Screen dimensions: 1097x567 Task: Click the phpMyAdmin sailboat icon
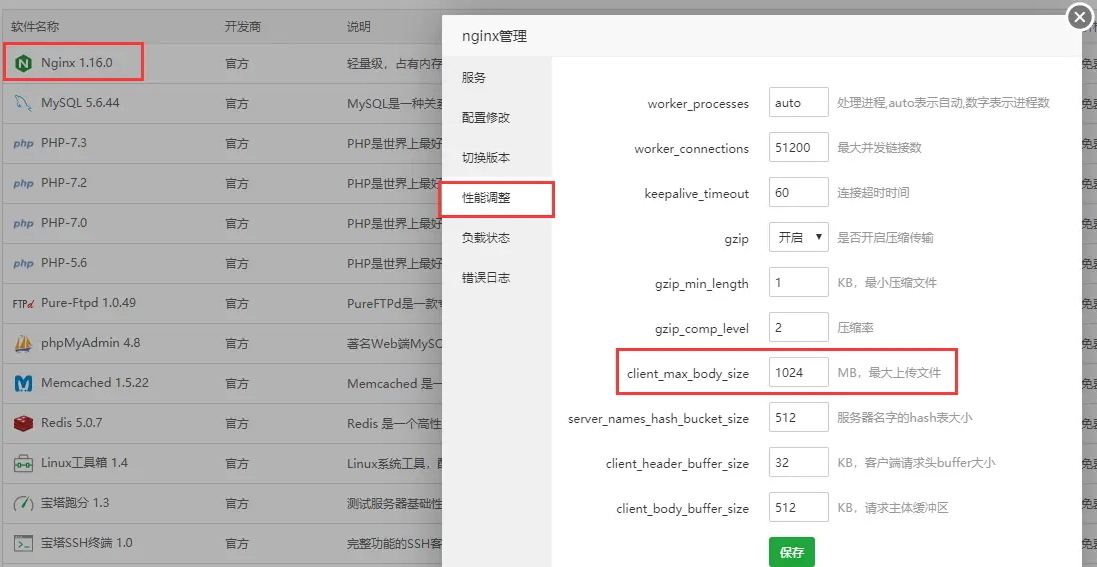point(23,343)
